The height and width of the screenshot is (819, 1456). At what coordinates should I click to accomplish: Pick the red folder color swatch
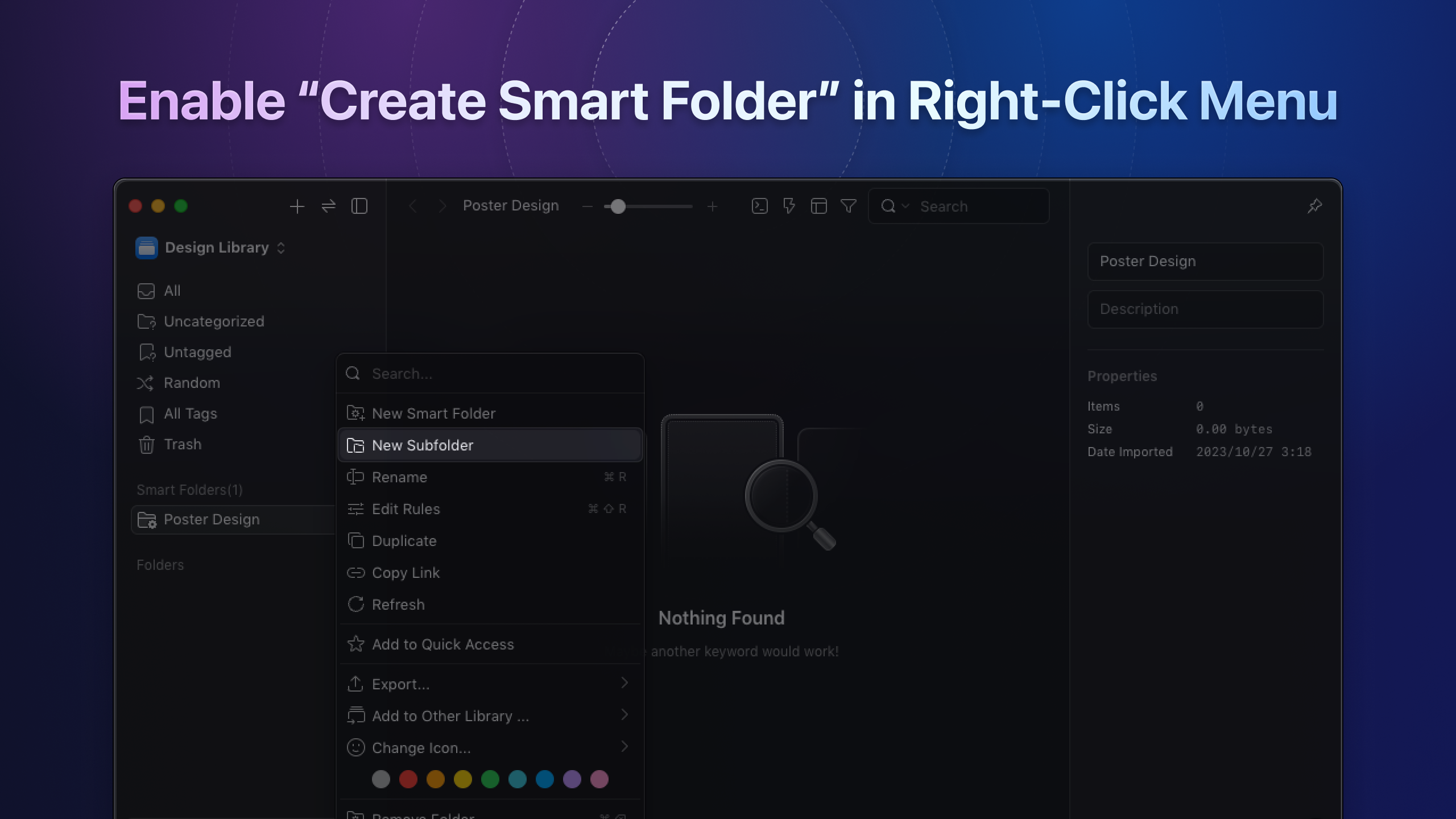[408, 779]
